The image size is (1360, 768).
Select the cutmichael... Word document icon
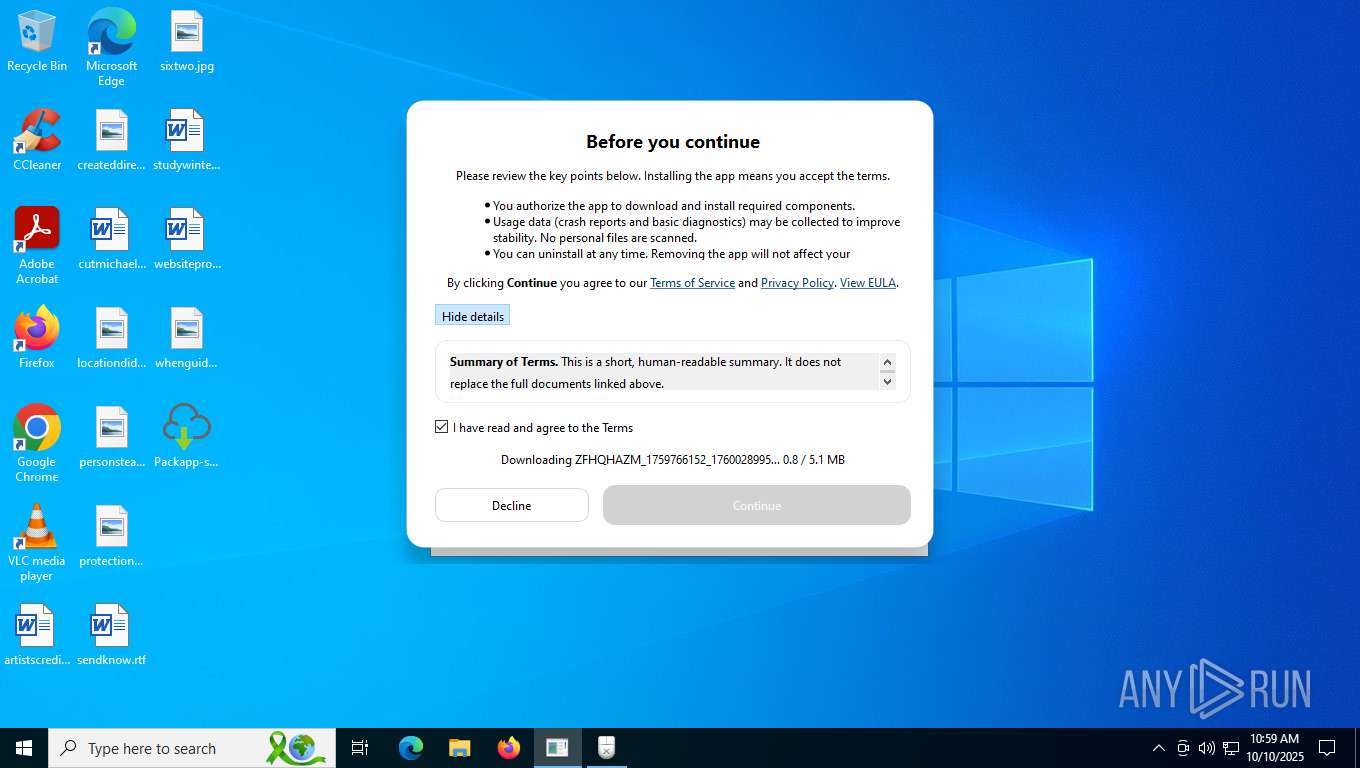tap(111, 240)
